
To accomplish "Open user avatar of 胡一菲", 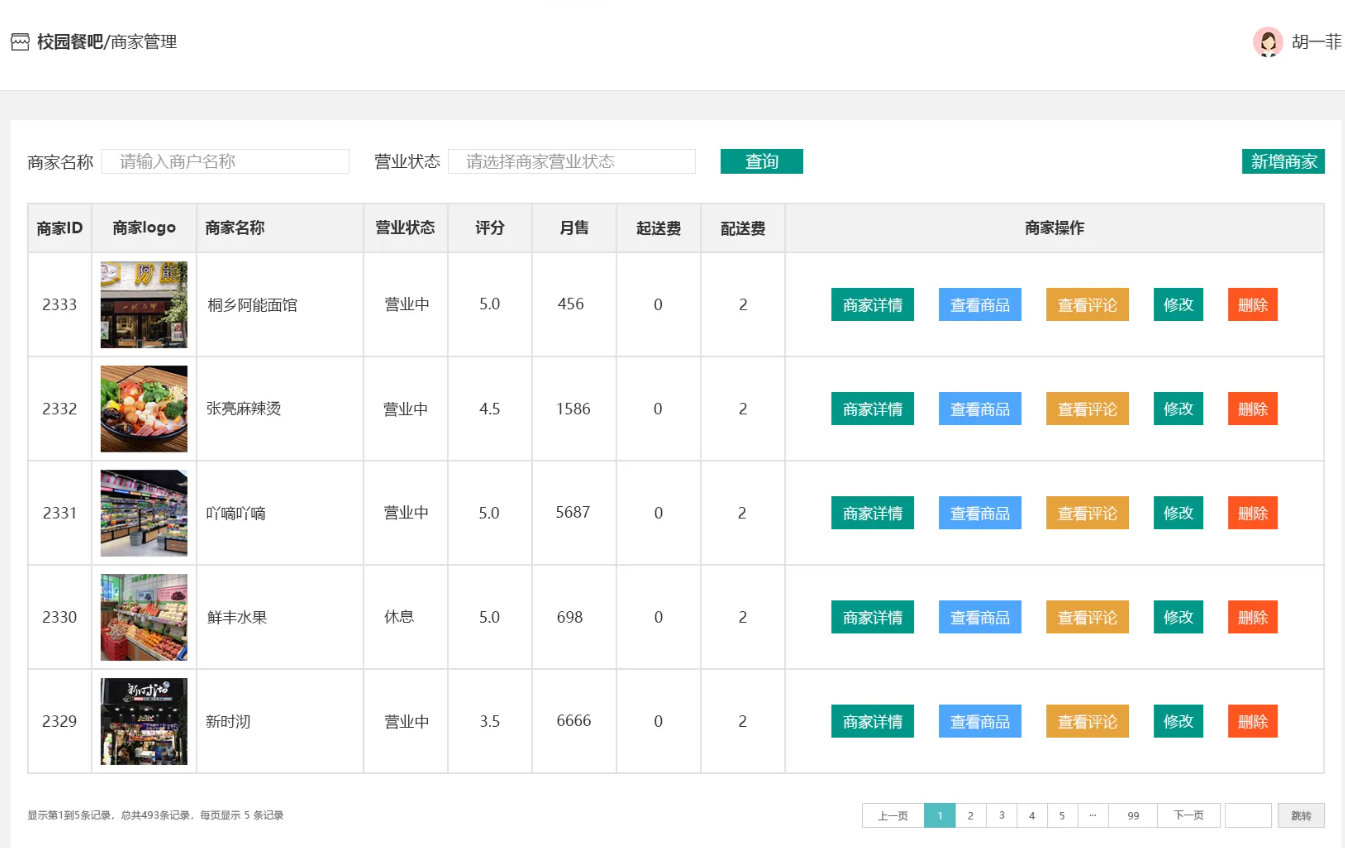I will tap(1268, 42).
